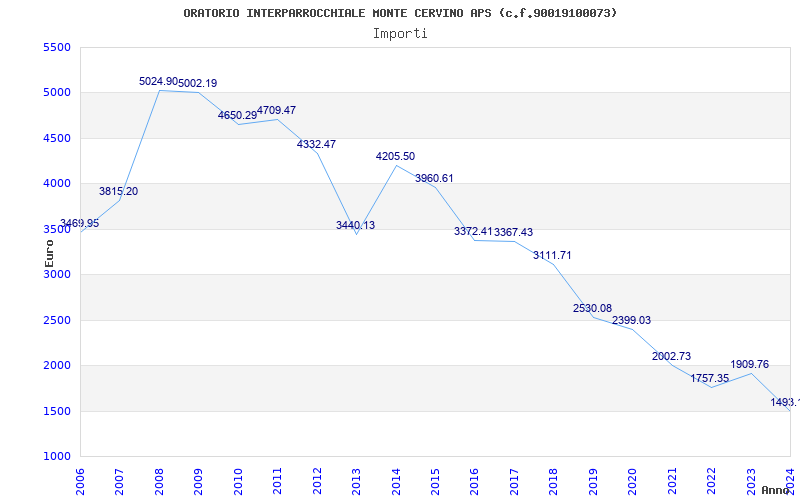Select the 1757.35 data label
800x500 pixels.
coord(710,379)
